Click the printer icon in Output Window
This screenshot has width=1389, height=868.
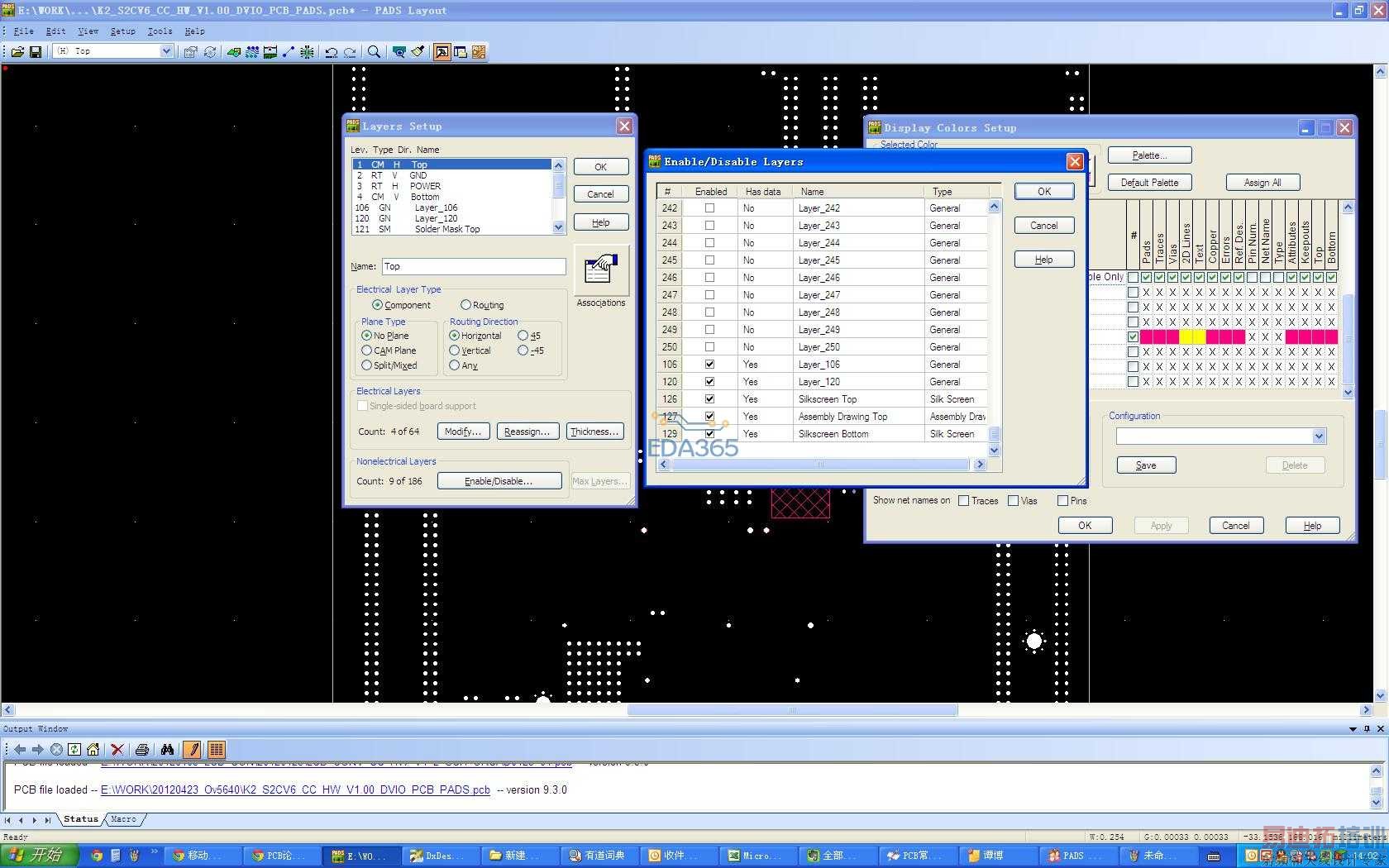(x=142, y=750)
